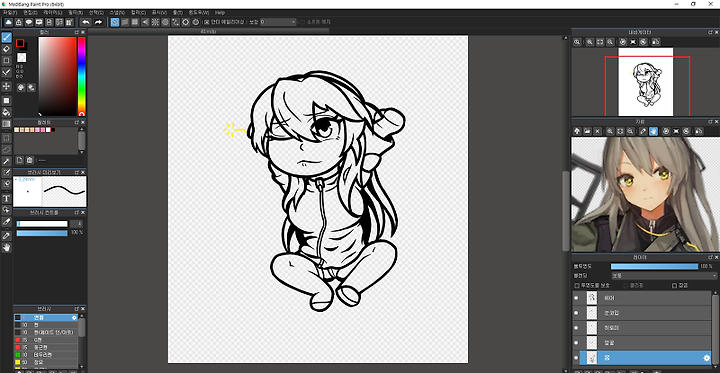Turn snap off with the highlighted snap icon
The width and height of the screenshot is (720, 373).
coord(115,22)
